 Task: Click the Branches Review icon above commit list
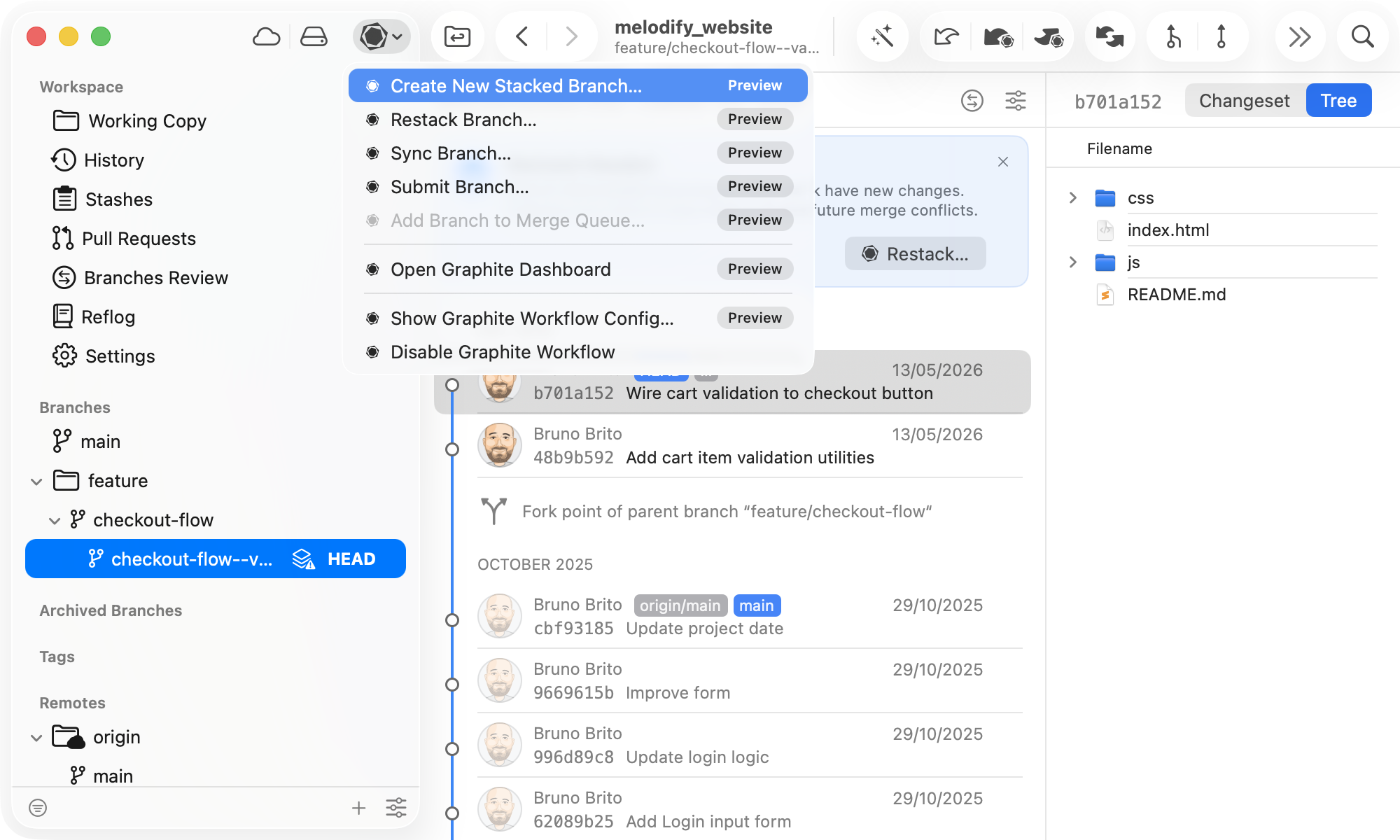pyautogui.click(x=972, y=101)
